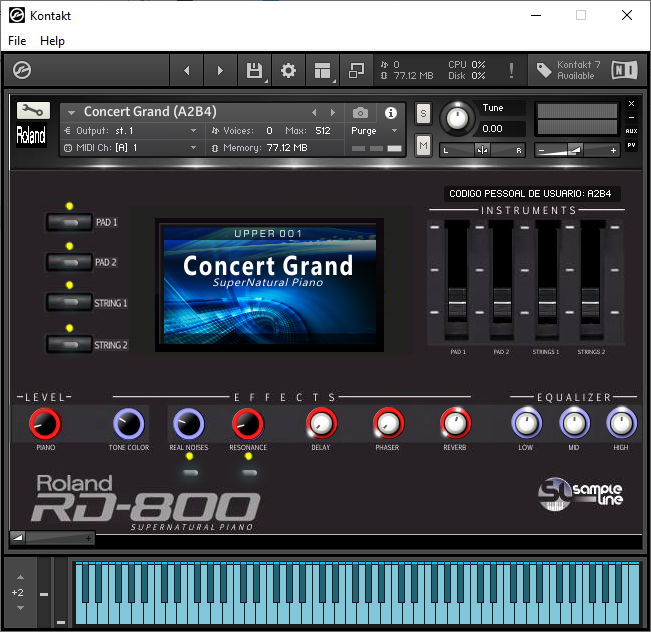Click the STRINGS 2 instrument fader
Image resolution: width=651 pixels, height=632 pixels.
(x=590, y=303)
